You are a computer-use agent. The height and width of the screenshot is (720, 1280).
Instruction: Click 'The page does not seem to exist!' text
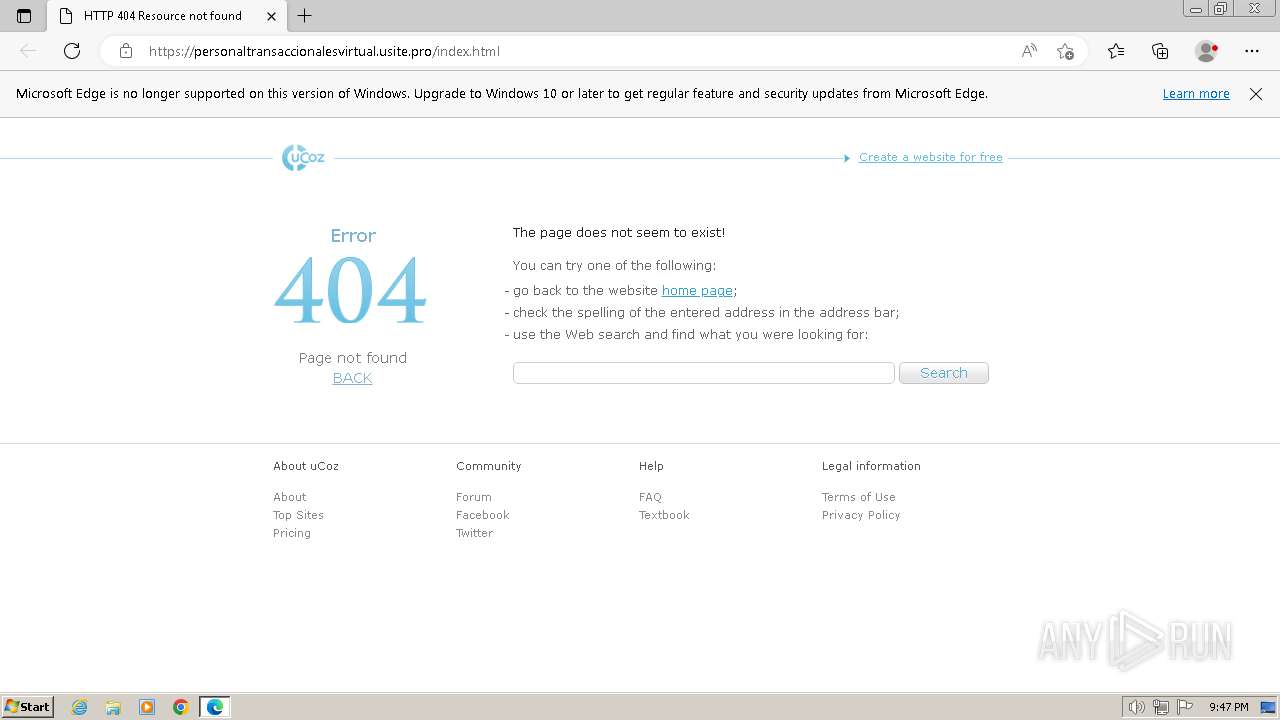tap(619, 232)
